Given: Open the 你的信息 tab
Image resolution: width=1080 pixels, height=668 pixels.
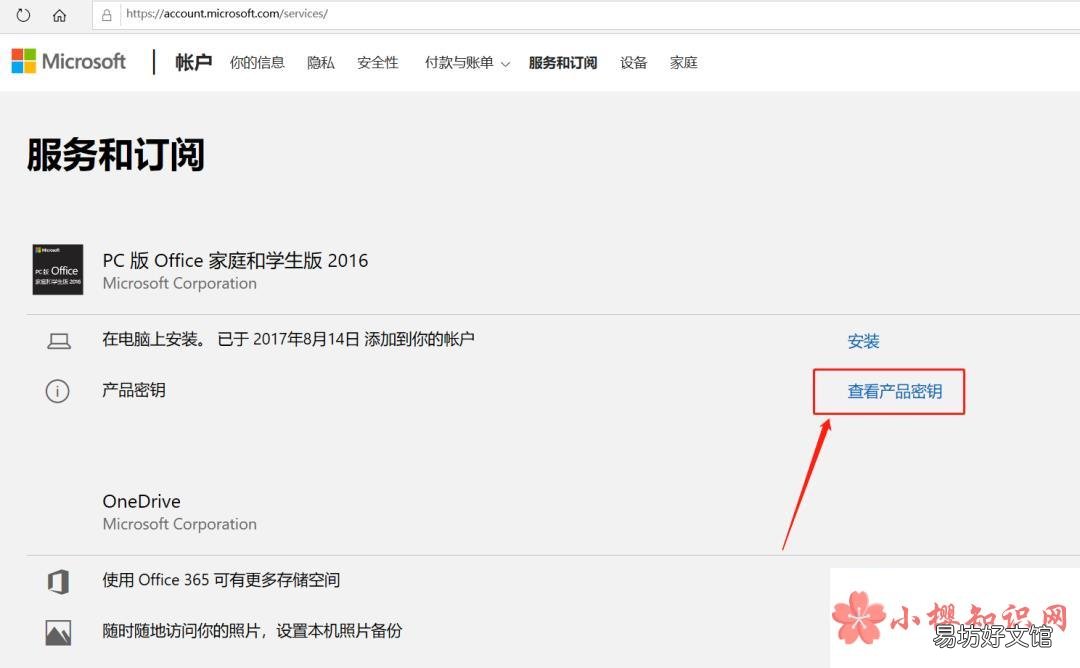Looking at the screenshot, I should tap(257, 63).
